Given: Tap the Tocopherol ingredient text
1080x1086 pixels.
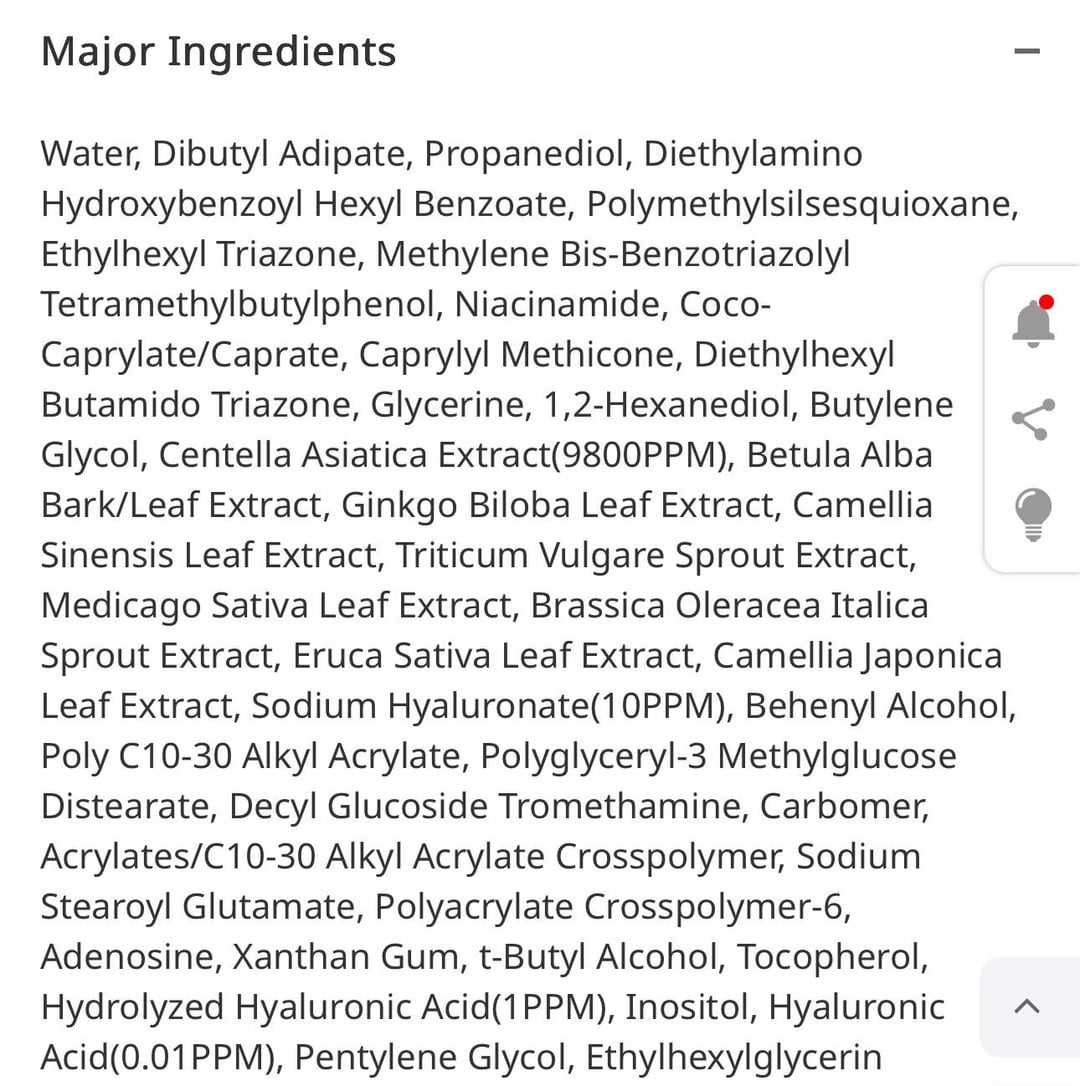Looking at the screenshot, I should [830, 957].
